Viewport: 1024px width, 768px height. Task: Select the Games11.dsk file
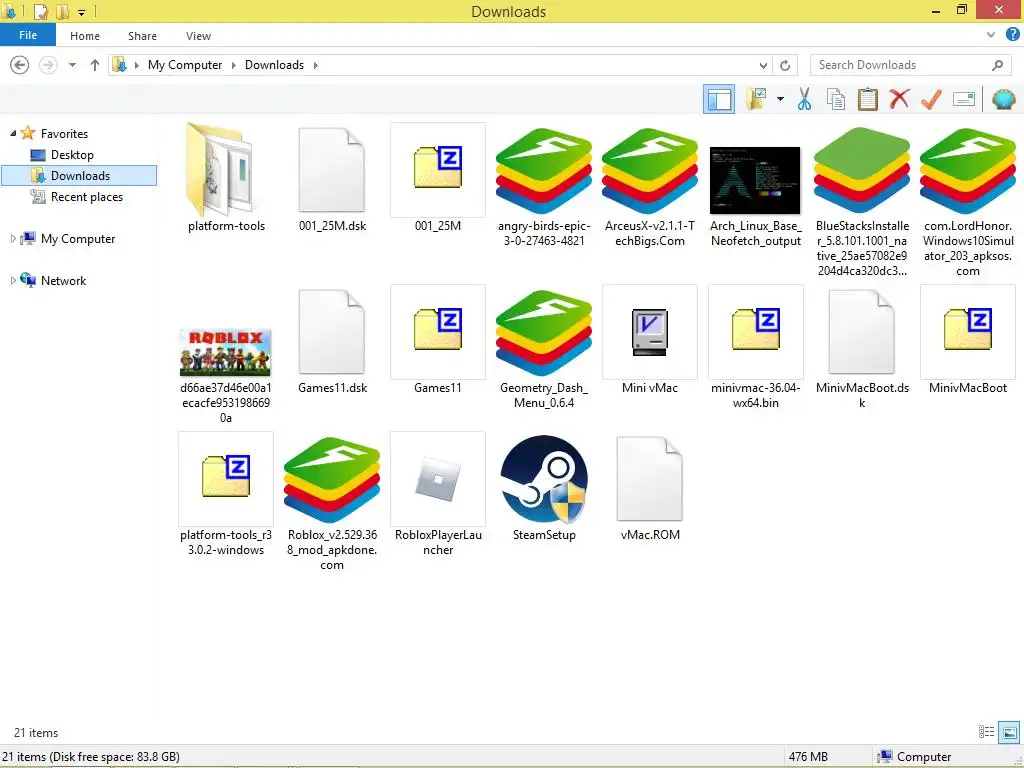click(x=332, y=340)
